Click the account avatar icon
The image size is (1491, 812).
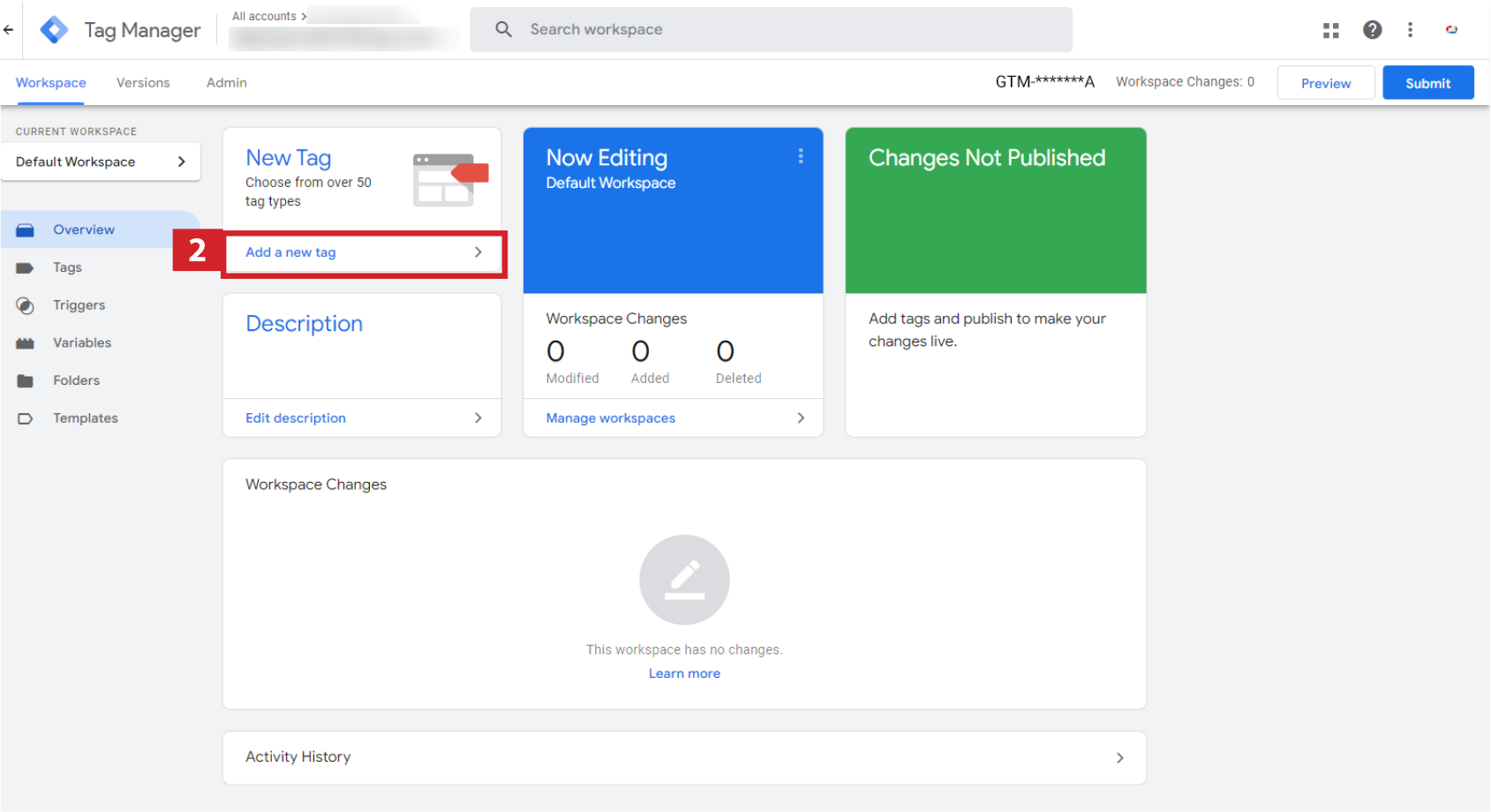click(x=1451, y=30)
